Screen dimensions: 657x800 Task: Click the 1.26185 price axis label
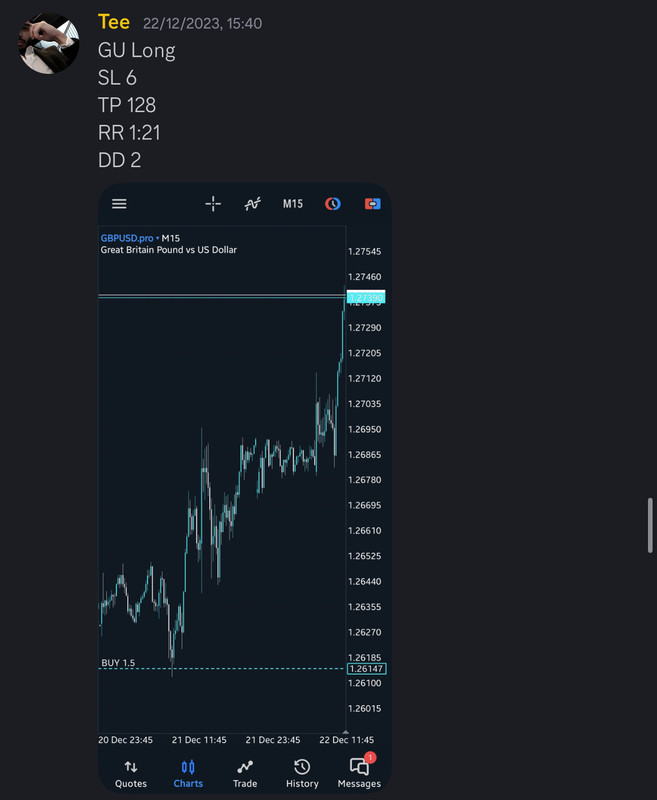click(x=364, y=658)
